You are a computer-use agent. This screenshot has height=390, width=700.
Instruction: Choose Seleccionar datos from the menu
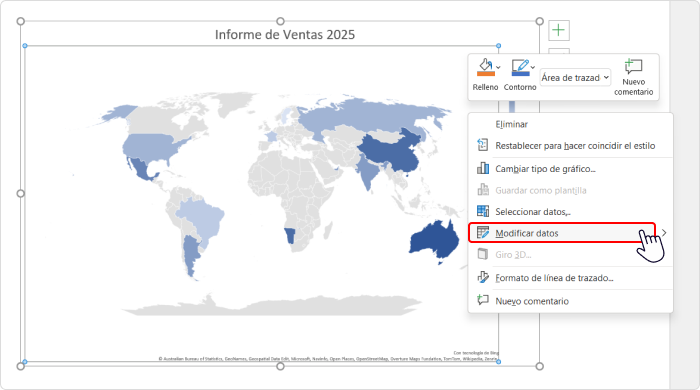click(533, 212)
